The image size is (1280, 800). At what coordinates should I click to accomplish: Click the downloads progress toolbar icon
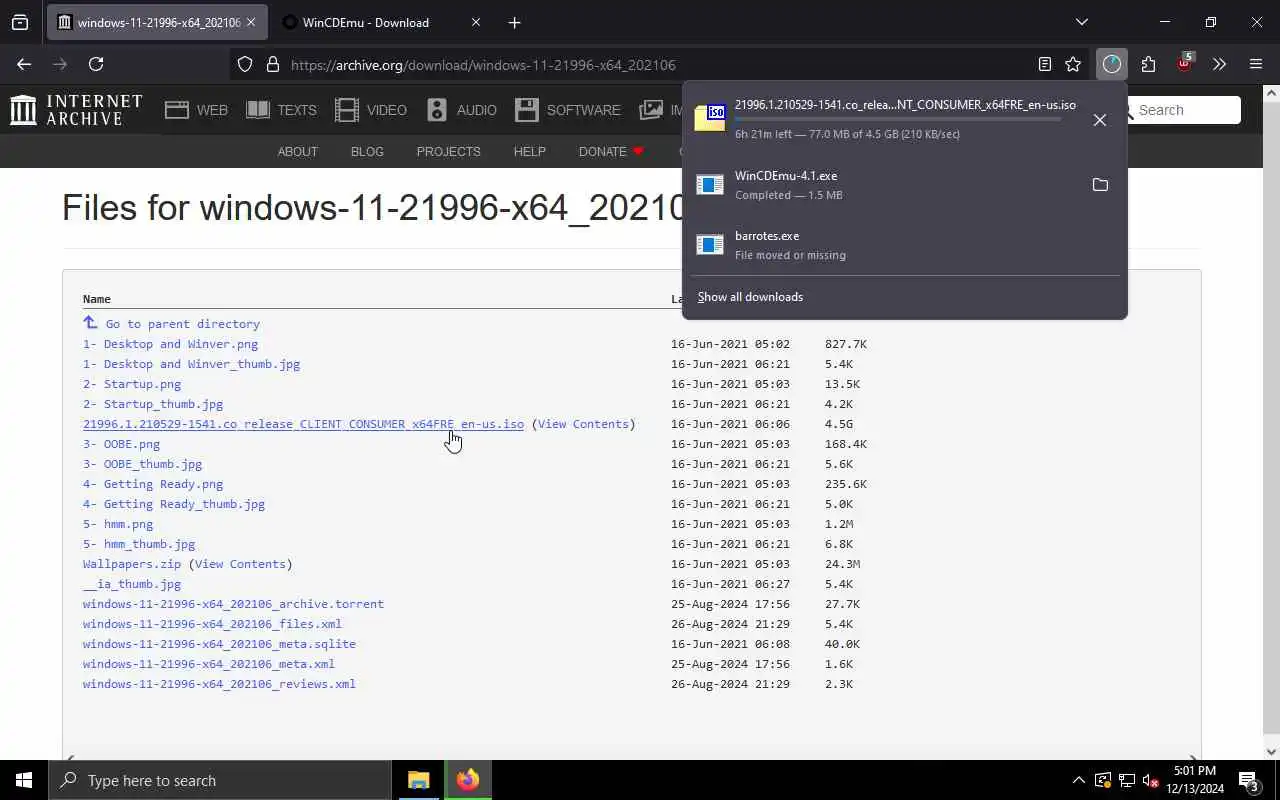[1111, 64]
